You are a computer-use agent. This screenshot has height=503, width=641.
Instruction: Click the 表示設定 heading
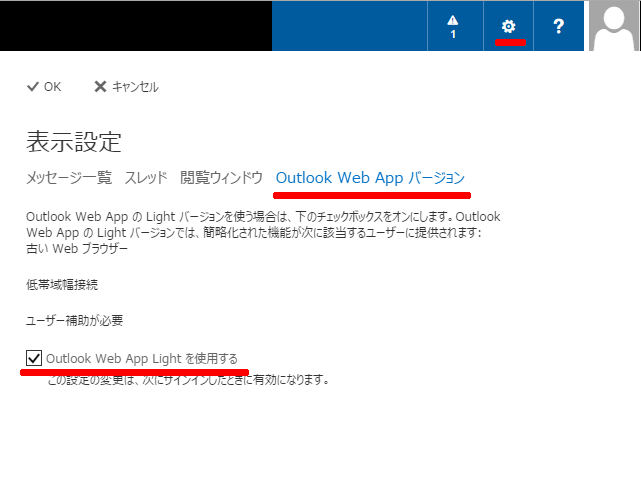(x=74, y=142)
